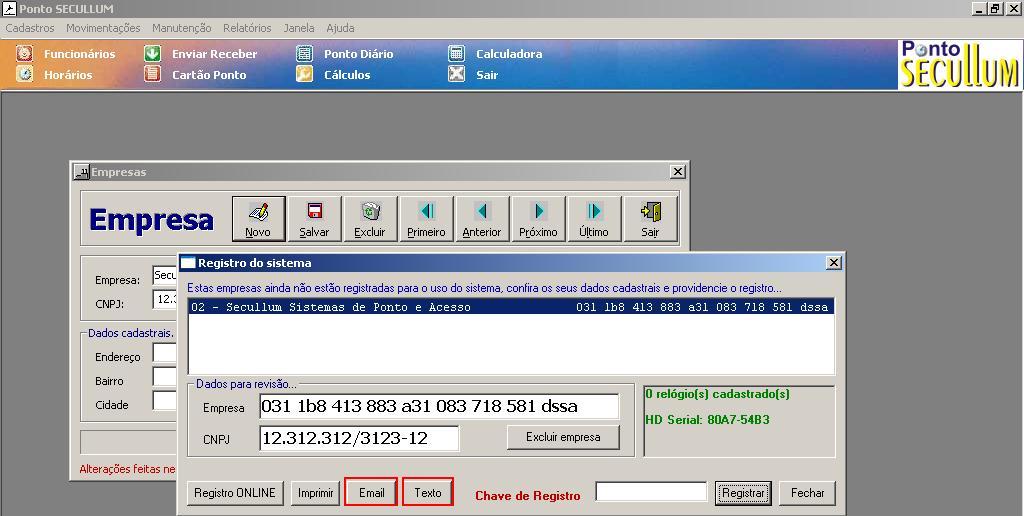Click Novo button in Empresas toolbar
This screenshot has height=516, width=1024.
pos(259,219)
